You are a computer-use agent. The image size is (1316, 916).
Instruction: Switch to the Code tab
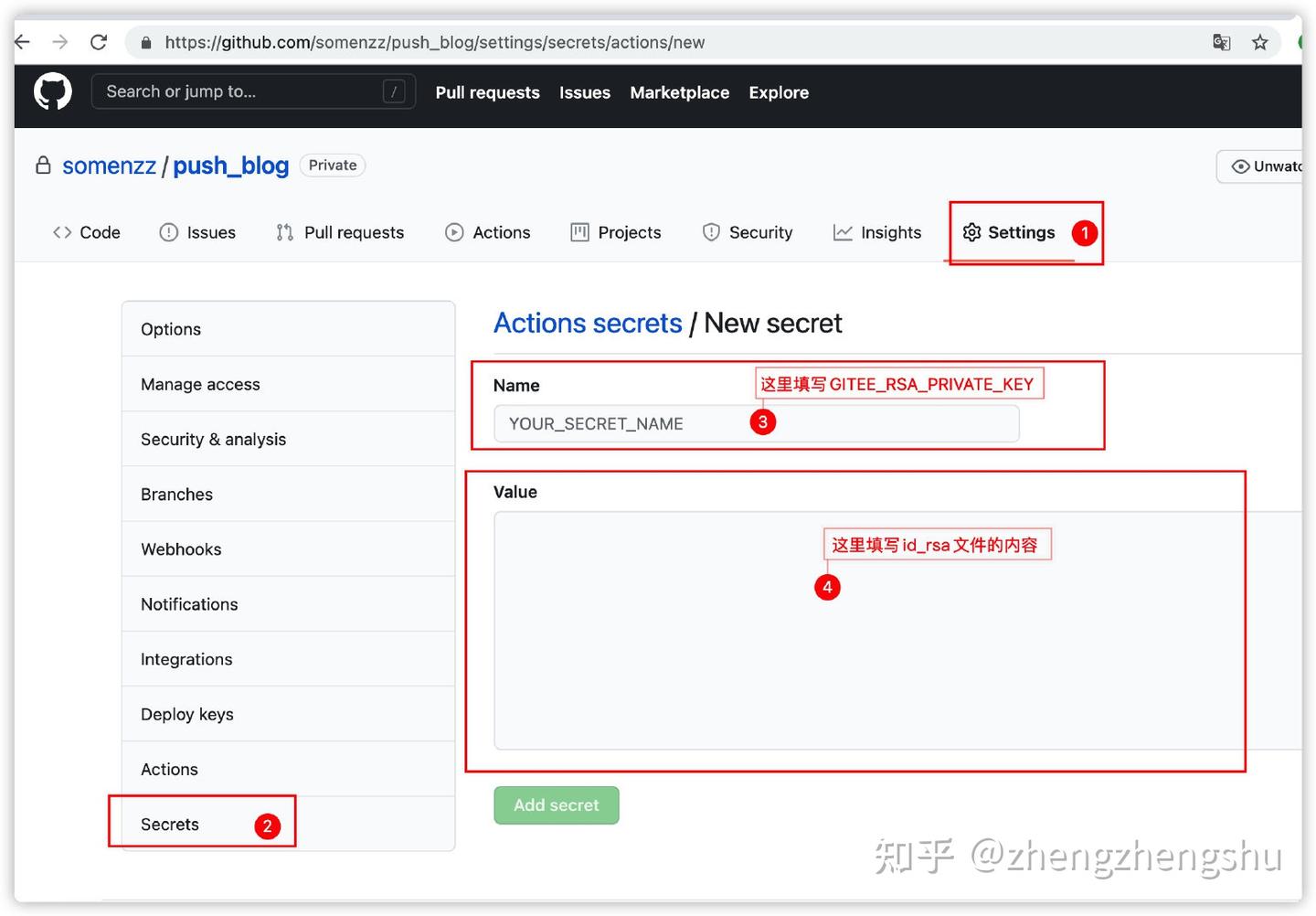click(x=87, y=232)
